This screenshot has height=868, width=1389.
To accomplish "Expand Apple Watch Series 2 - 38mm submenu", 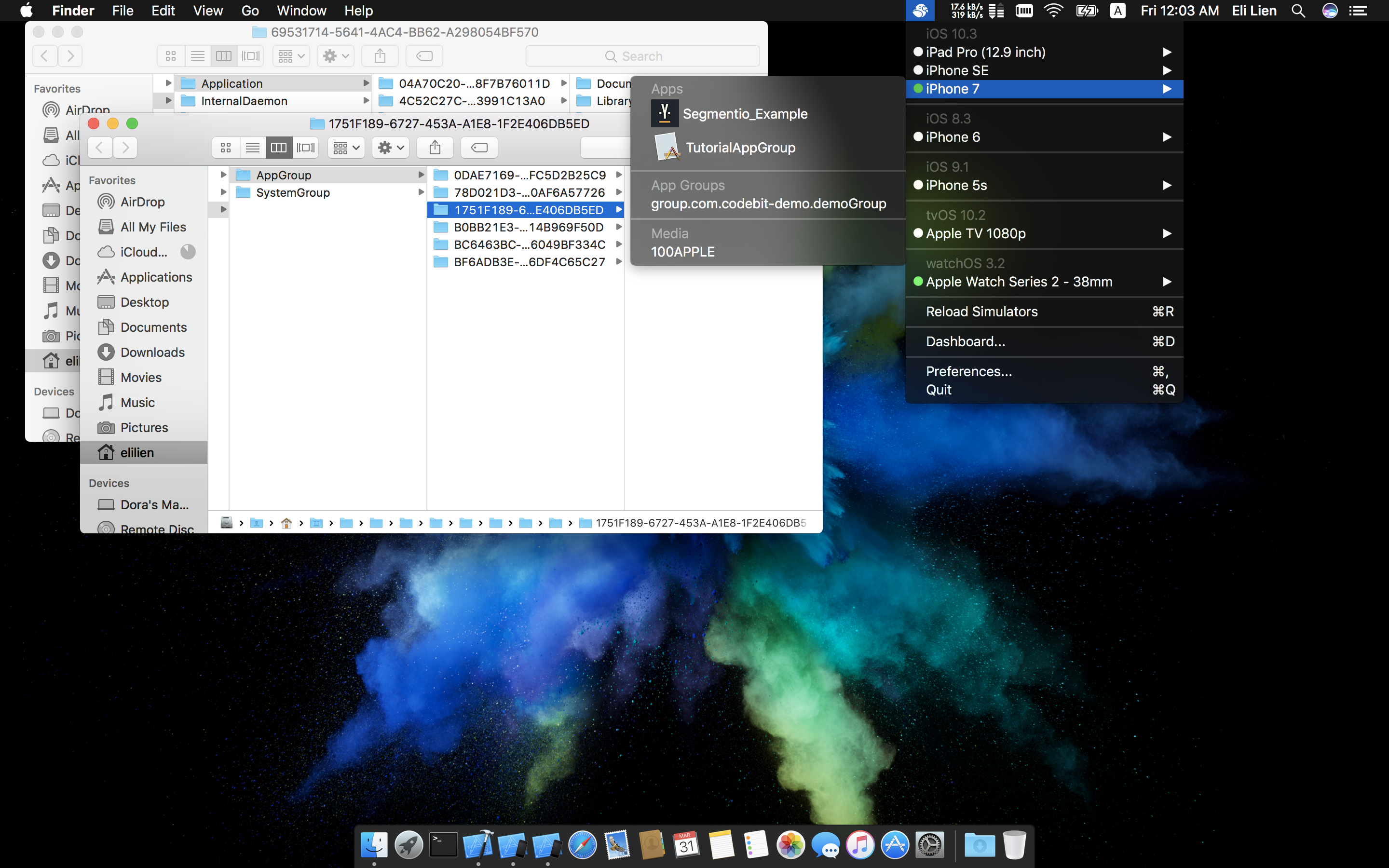I will click(x=1044, y=282).
